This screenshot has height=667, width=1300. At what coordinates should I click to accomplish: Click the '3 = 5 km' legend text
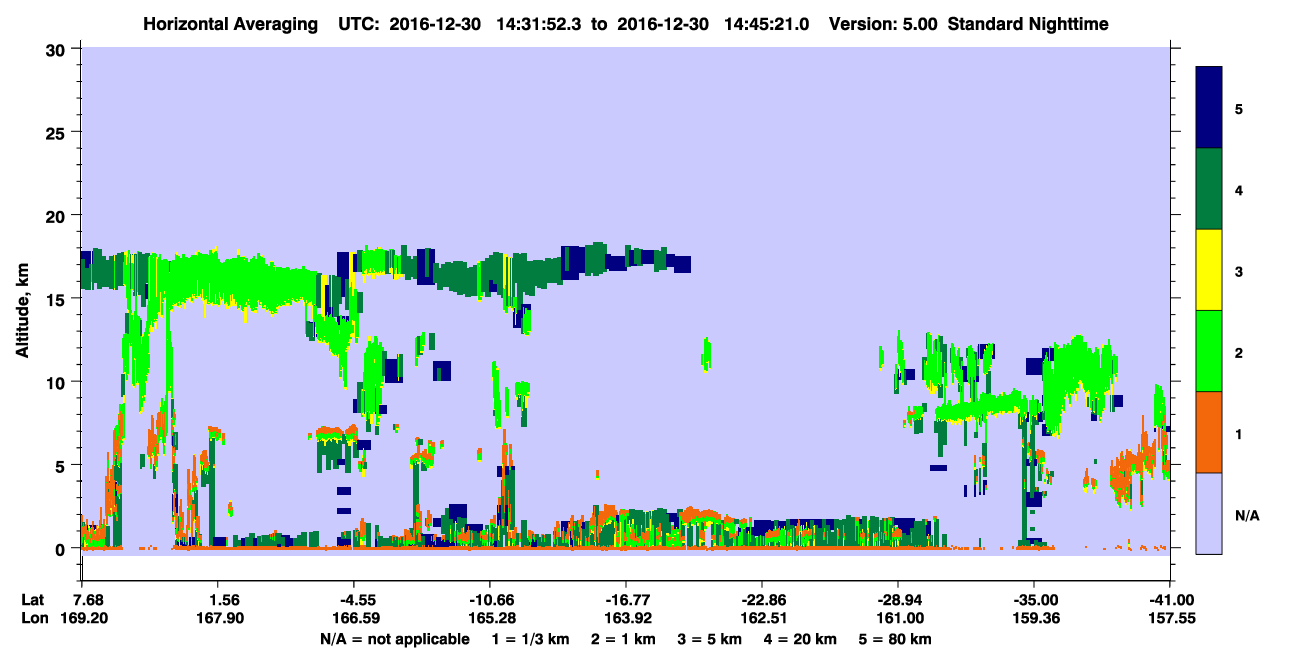pyautogui.click(x=710, y=639)
